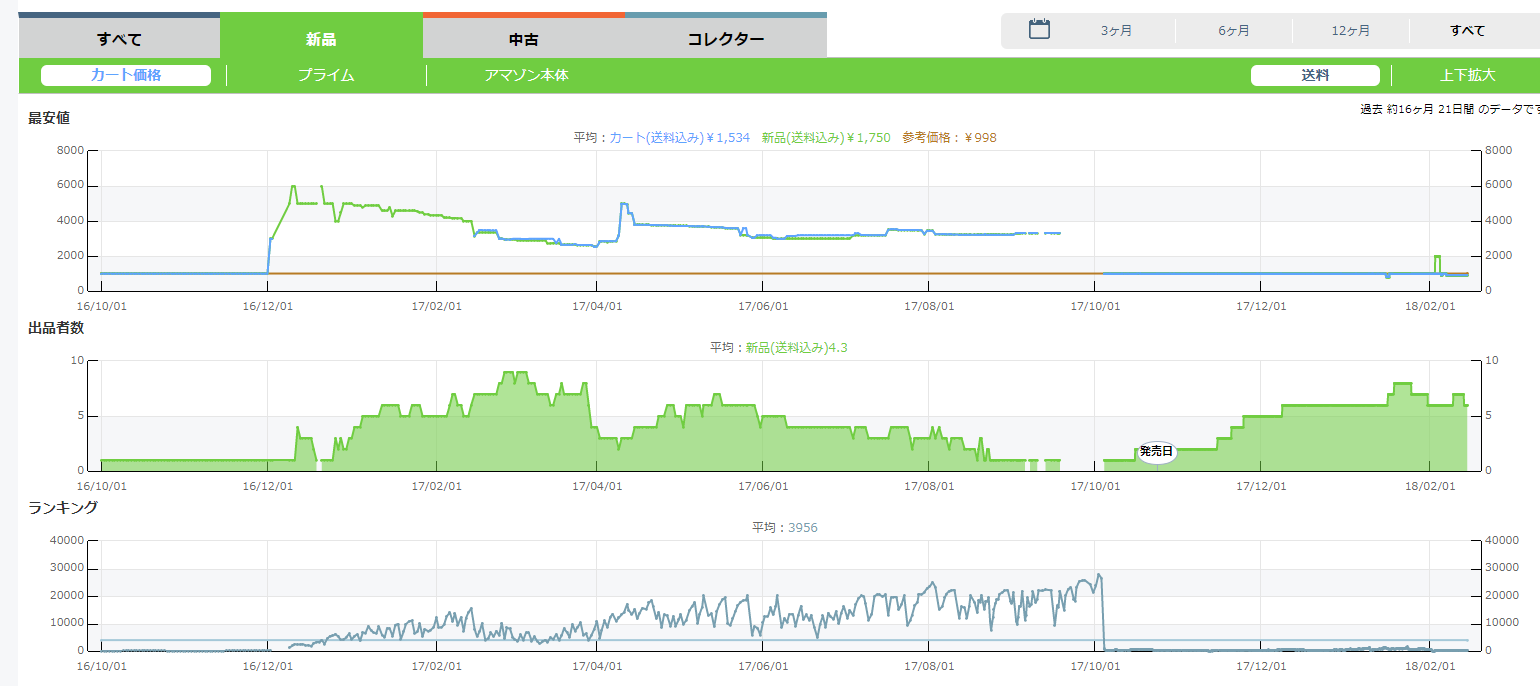Click 上下拡大 to expand vertically
Viewport: 1540px width, 686px height.
[x=1467, y=75]
